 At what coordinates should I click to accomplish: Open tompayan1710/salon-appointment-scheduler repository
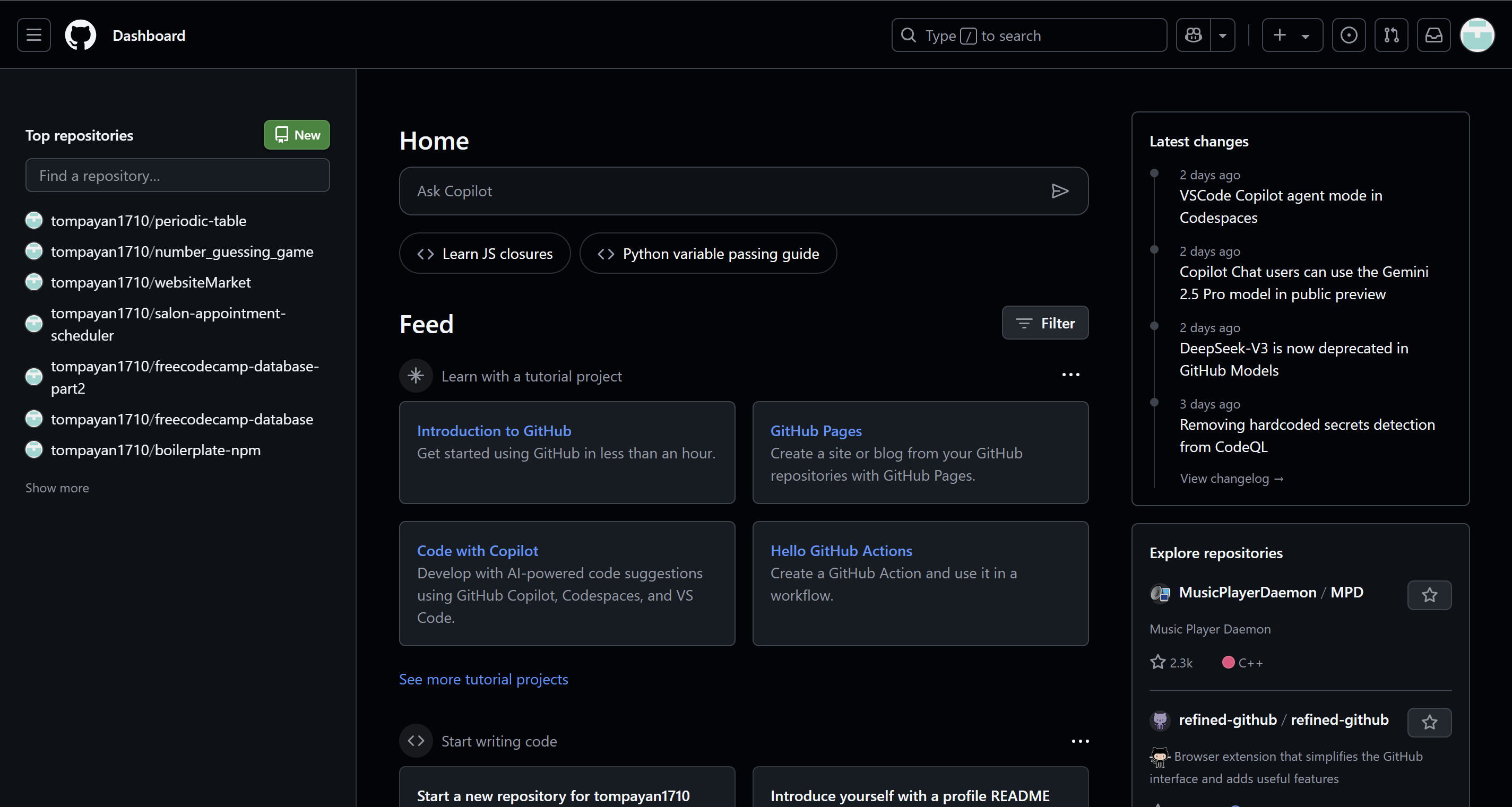[x=168, y=324]
